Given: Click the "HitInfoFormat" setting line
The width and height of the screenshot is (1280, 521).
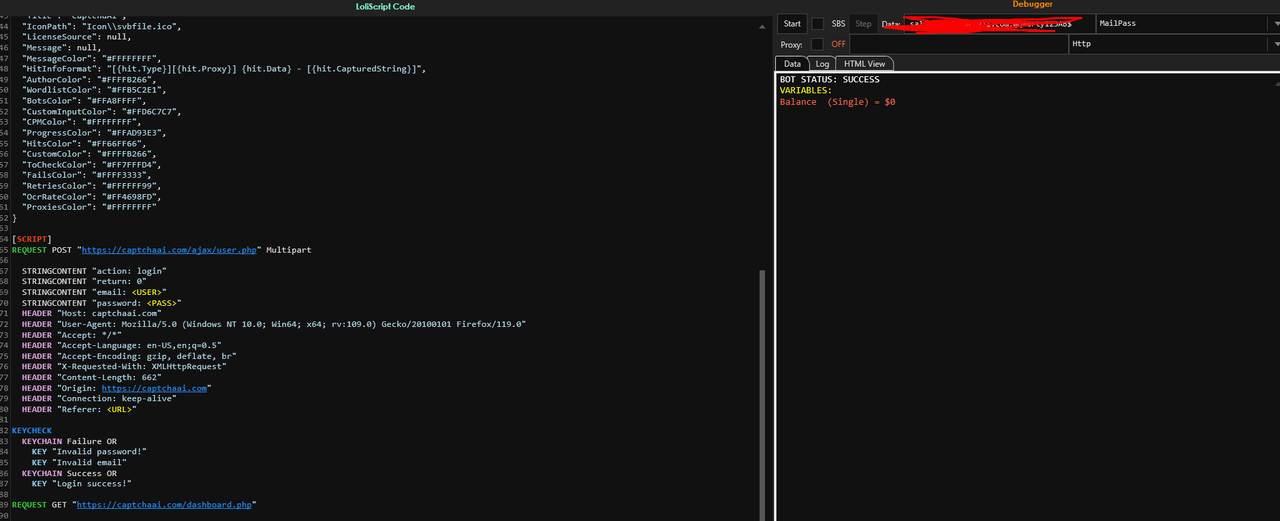Looking at the screenshot, I should click(226, 69).
